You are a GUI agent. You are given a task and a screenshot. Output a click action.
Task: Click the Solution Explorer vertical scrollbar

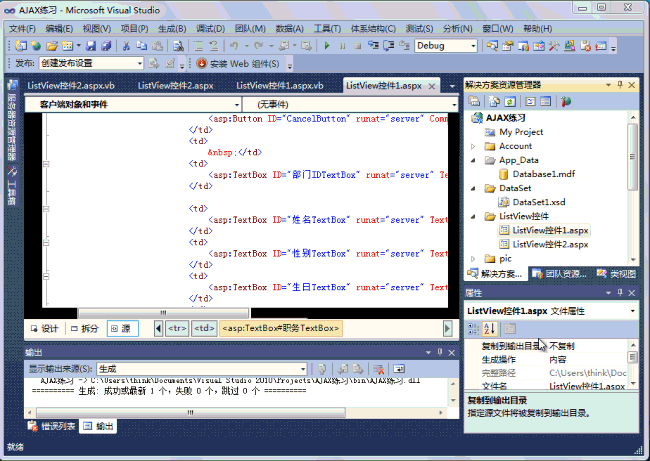tap(633, 158)
